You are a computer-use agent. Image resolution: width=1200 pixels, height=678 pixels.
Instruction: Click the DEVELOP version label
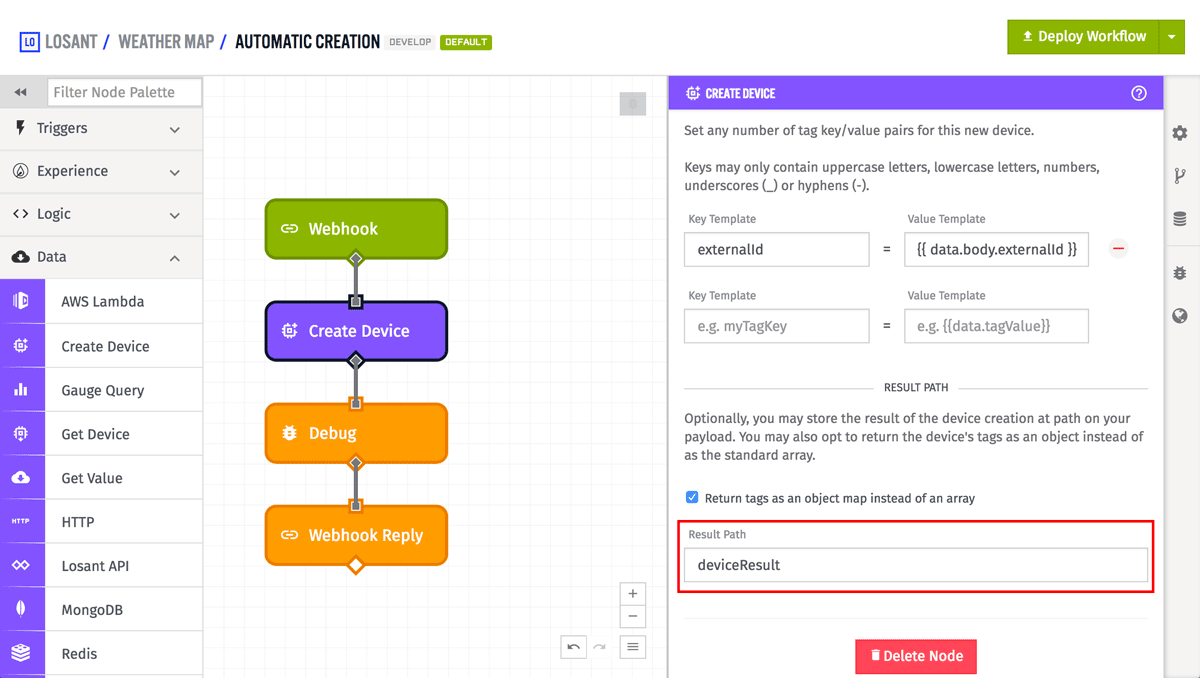pyautogui.click(x=410, y=42)
